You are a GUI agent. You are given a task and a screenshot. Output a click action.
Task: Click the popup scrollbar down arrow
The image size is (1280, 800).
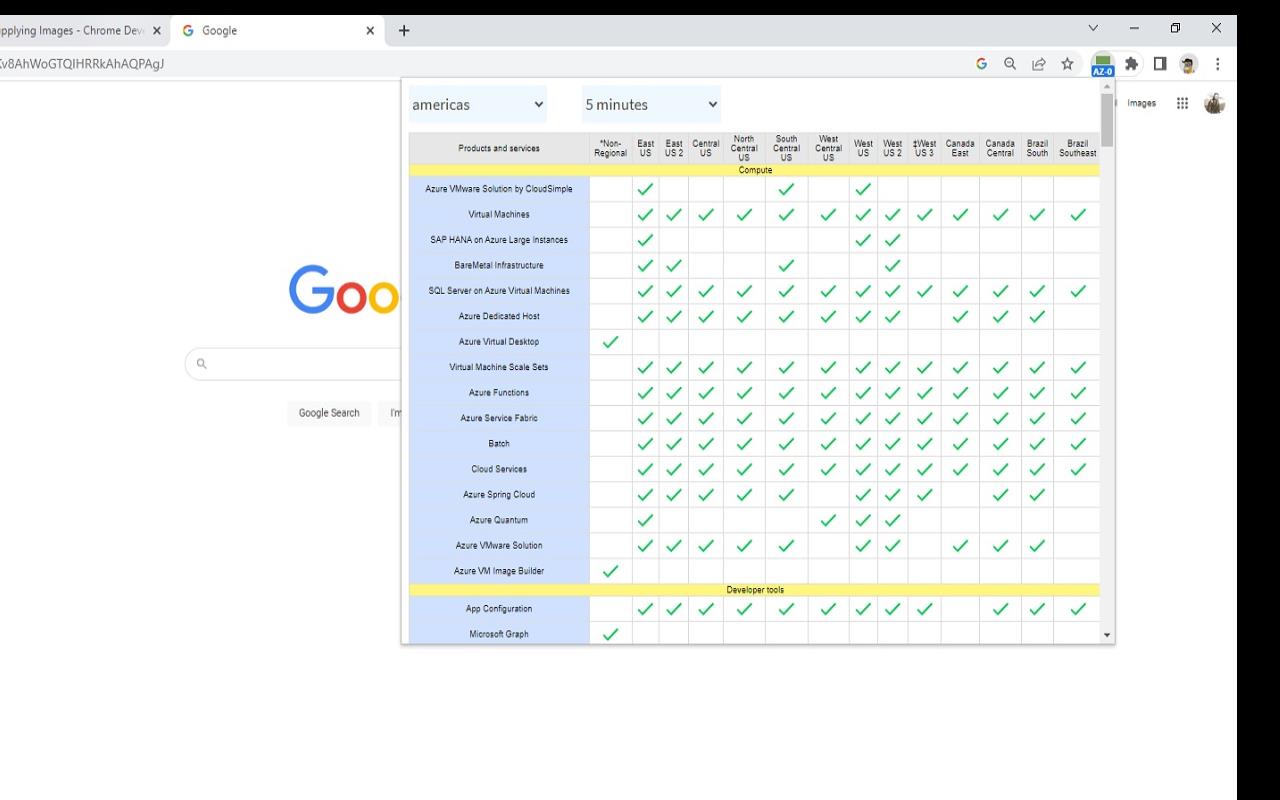coord(1107,635)
